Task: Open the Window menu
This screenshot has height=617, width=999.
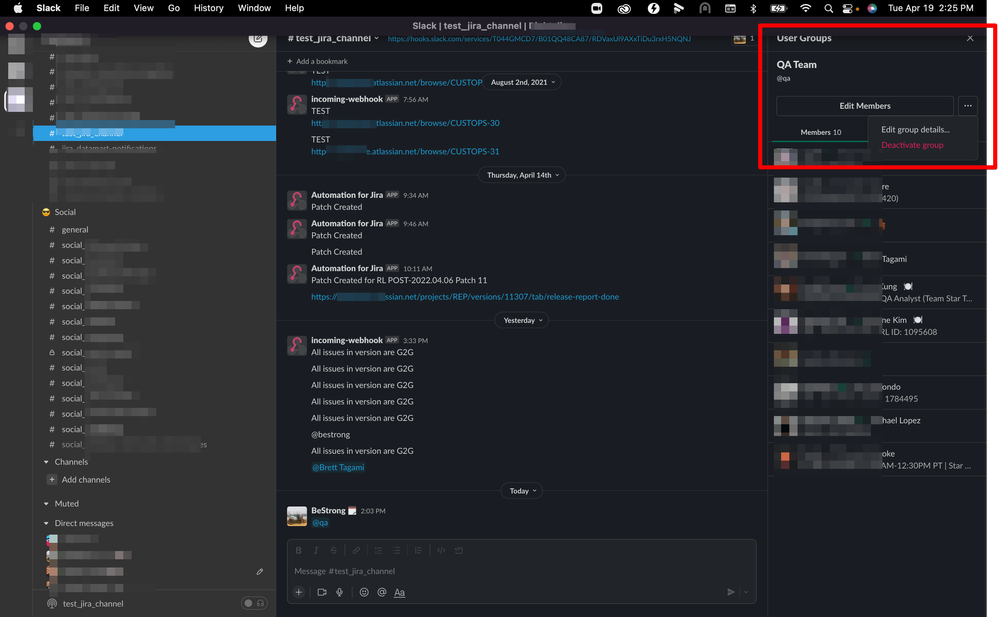Action: point(254,8)
